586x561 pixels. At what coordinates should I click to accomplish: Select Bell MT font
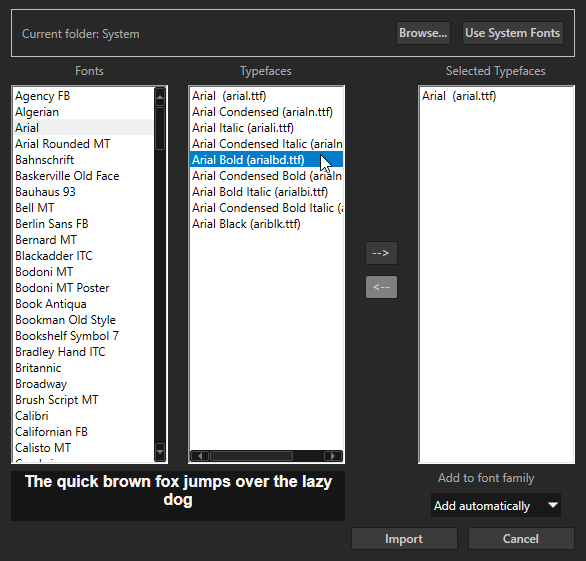83,208
